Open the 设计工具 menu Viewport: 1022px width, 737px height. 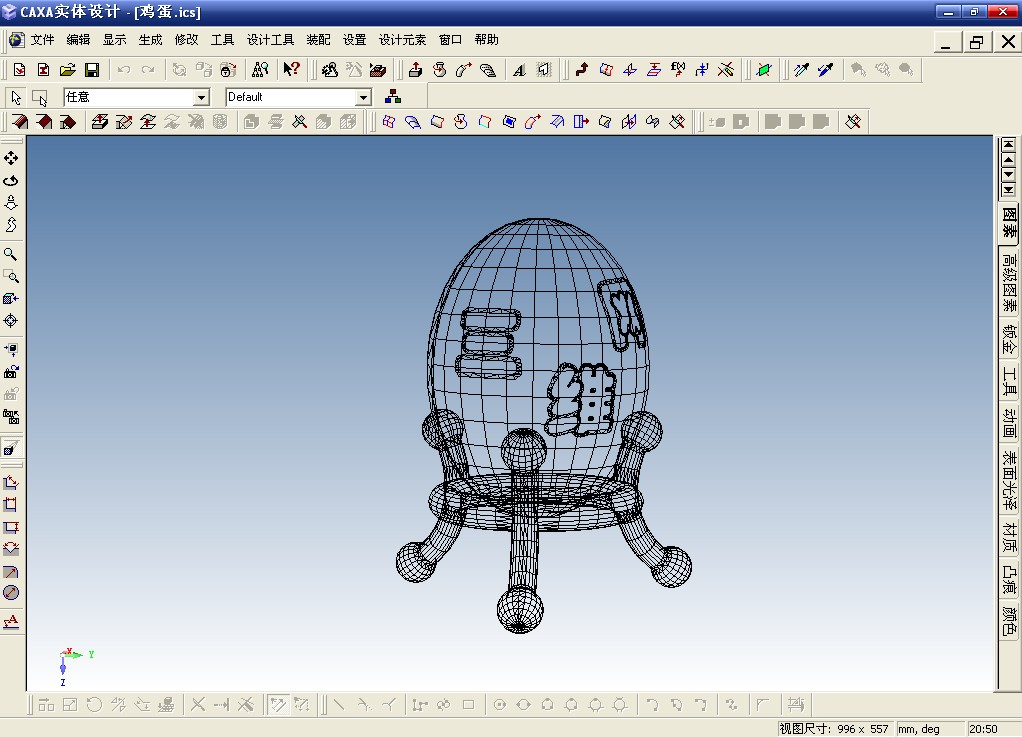coord(270,40)
